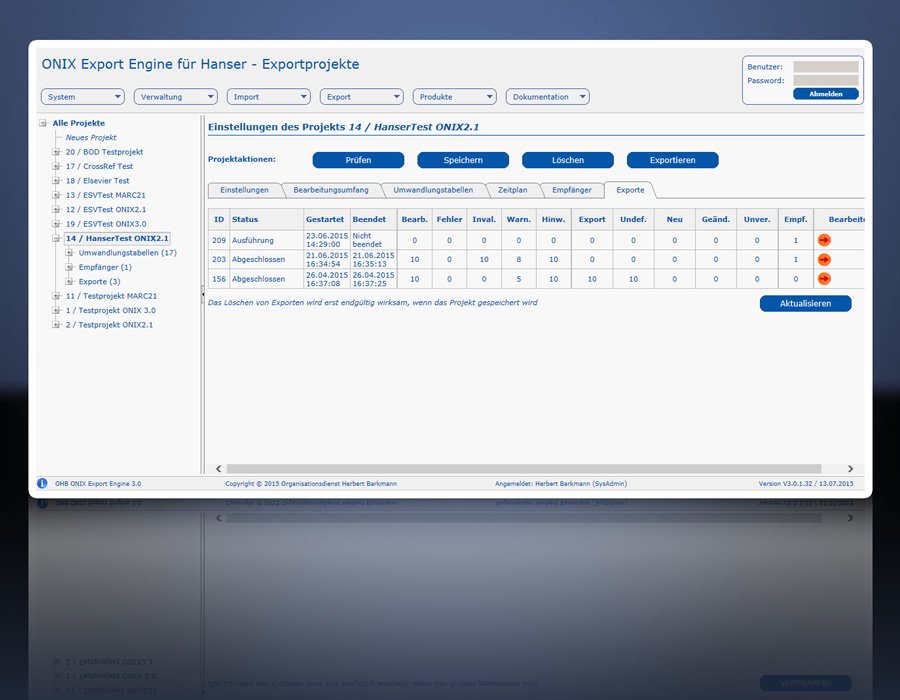Open edit arrow for export 156
This screenshot has width=900, height=700.
coord(824,279)
